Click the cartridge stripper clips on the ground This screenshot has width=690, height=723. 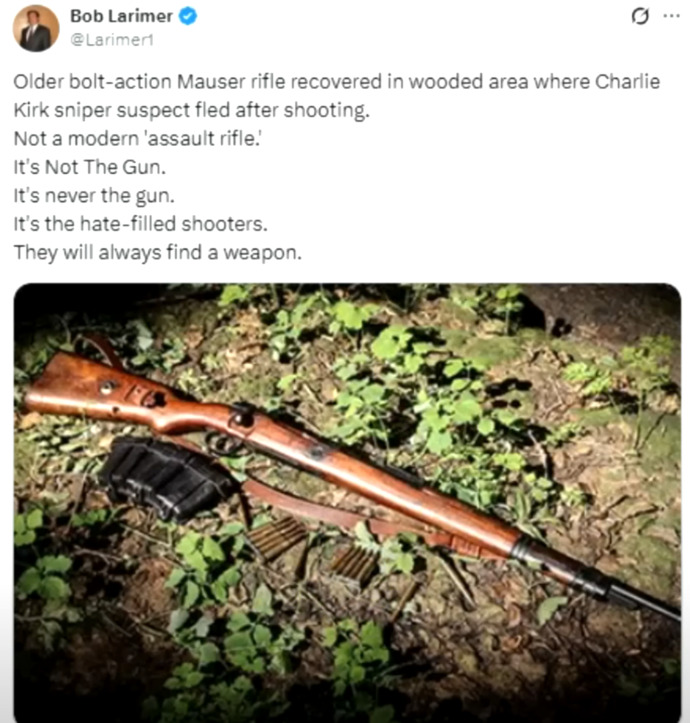click(x=314, y=550)
